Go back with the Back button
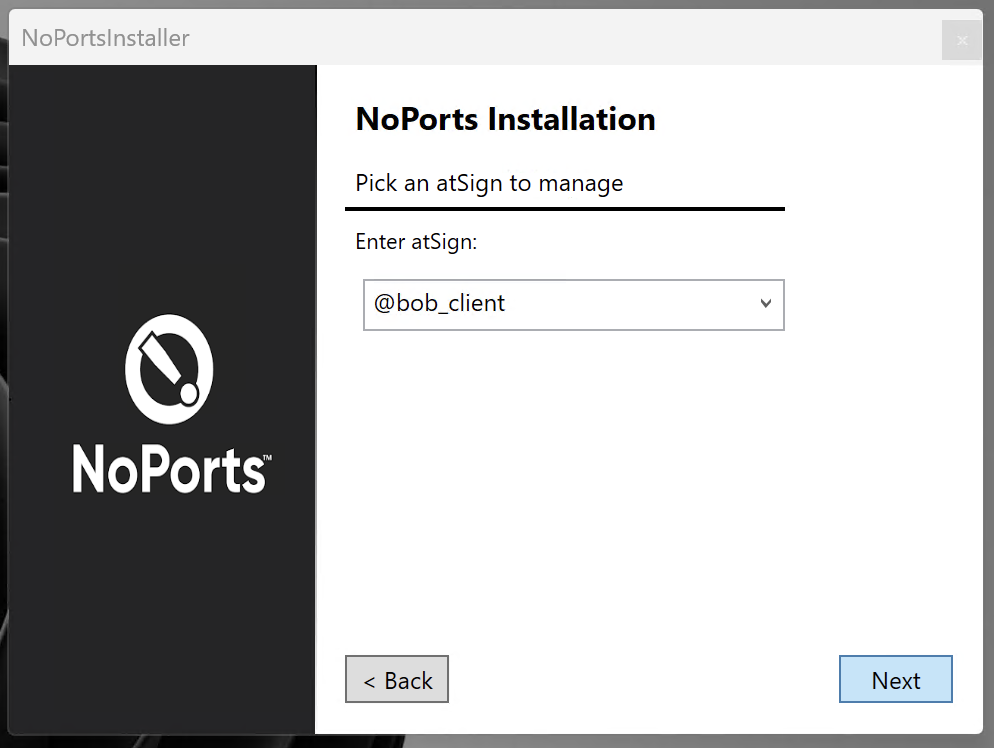Viewport: 994px width, 748px height. tap(397, 680)
